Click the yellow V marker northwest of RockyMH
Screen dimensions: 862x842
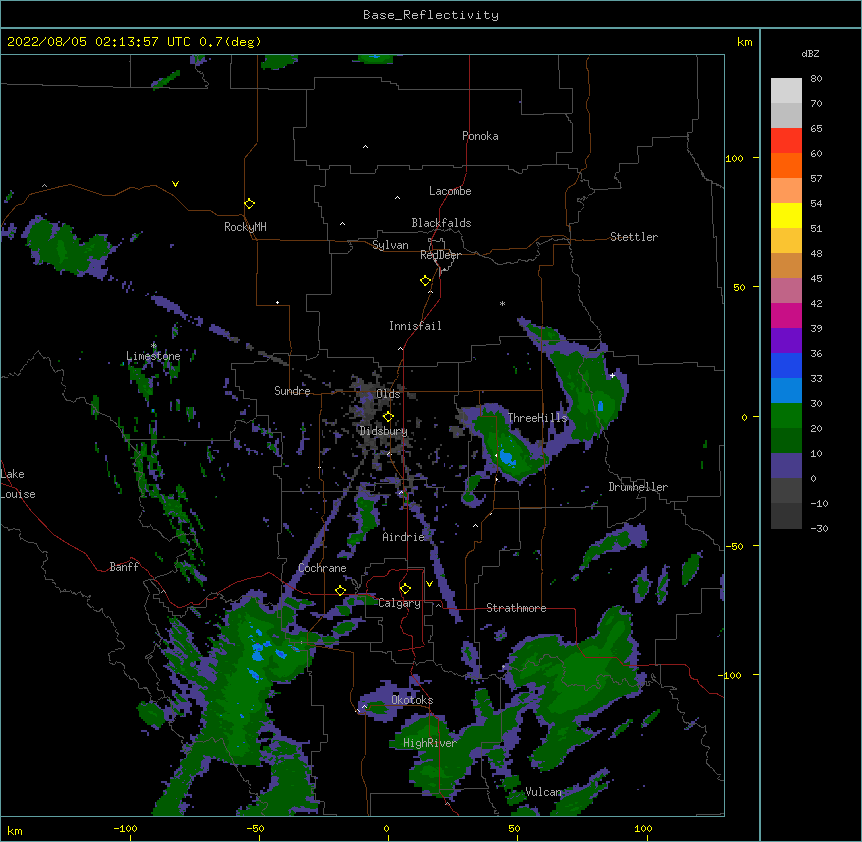click(x=175, y=184)
